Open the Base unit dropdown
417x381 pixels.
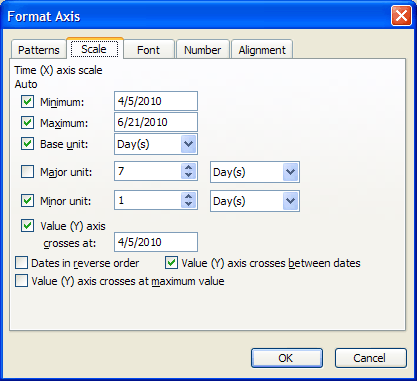(188, 144)
